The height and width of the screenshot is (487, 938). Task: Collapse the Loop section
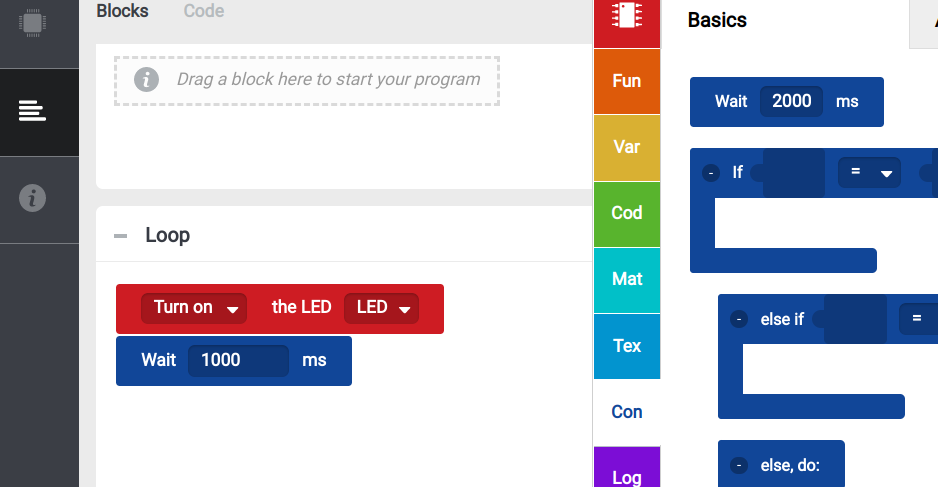pos(121,236)
